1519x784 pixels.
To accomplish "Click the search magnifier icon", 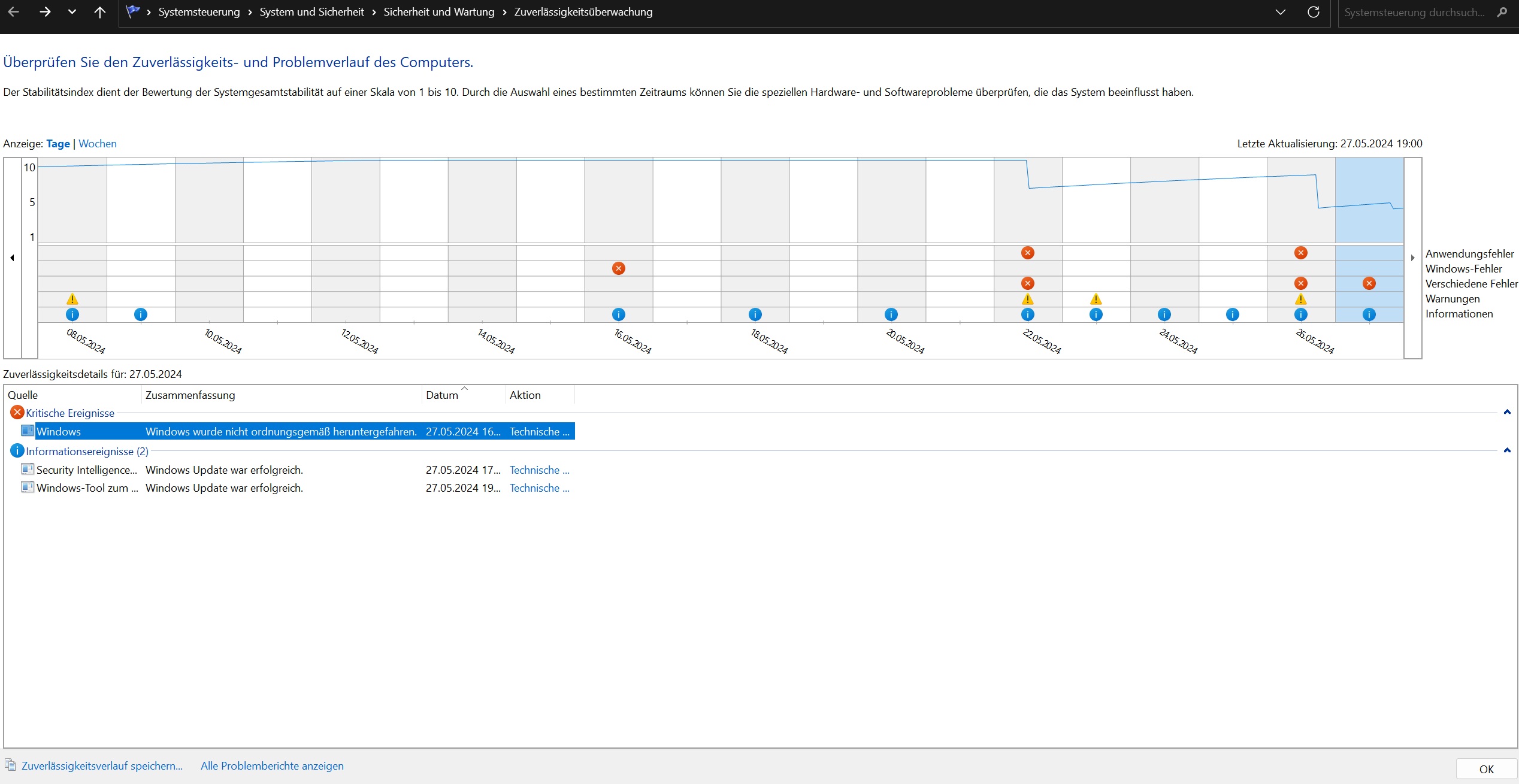I will (1502, 12).
